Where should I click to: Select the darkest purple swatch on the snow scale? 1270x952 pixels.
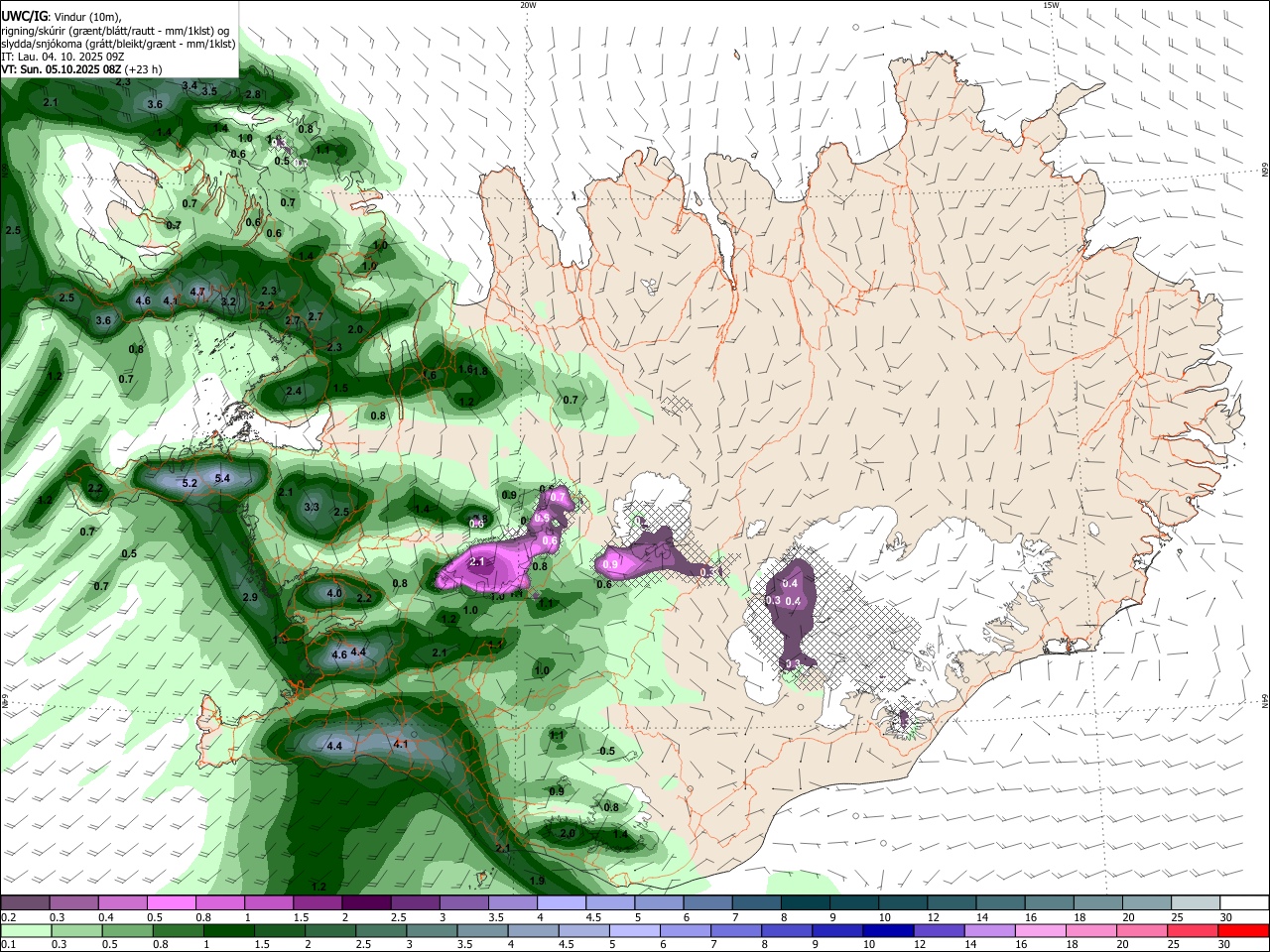pos(366,903)
